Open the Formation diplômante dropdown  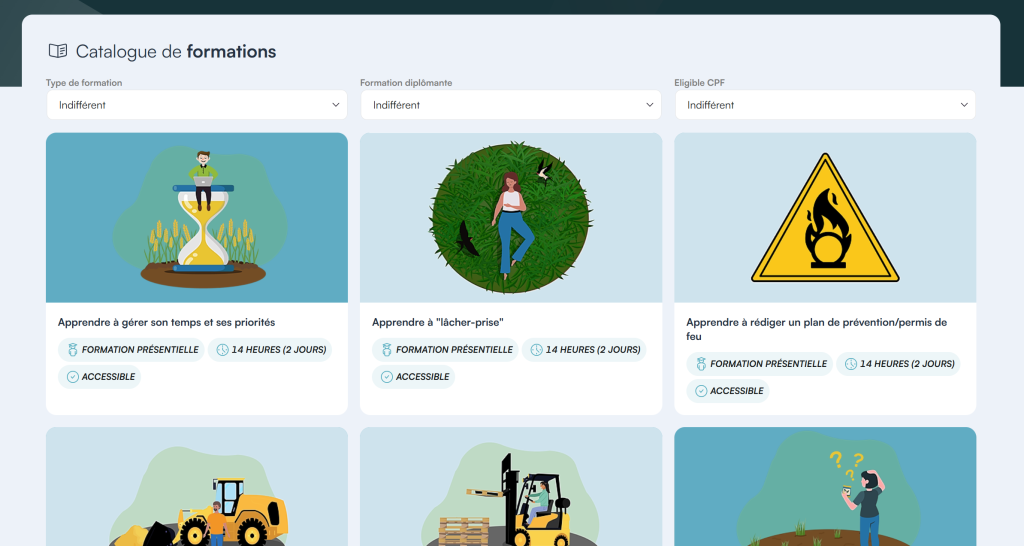(511, 105)
